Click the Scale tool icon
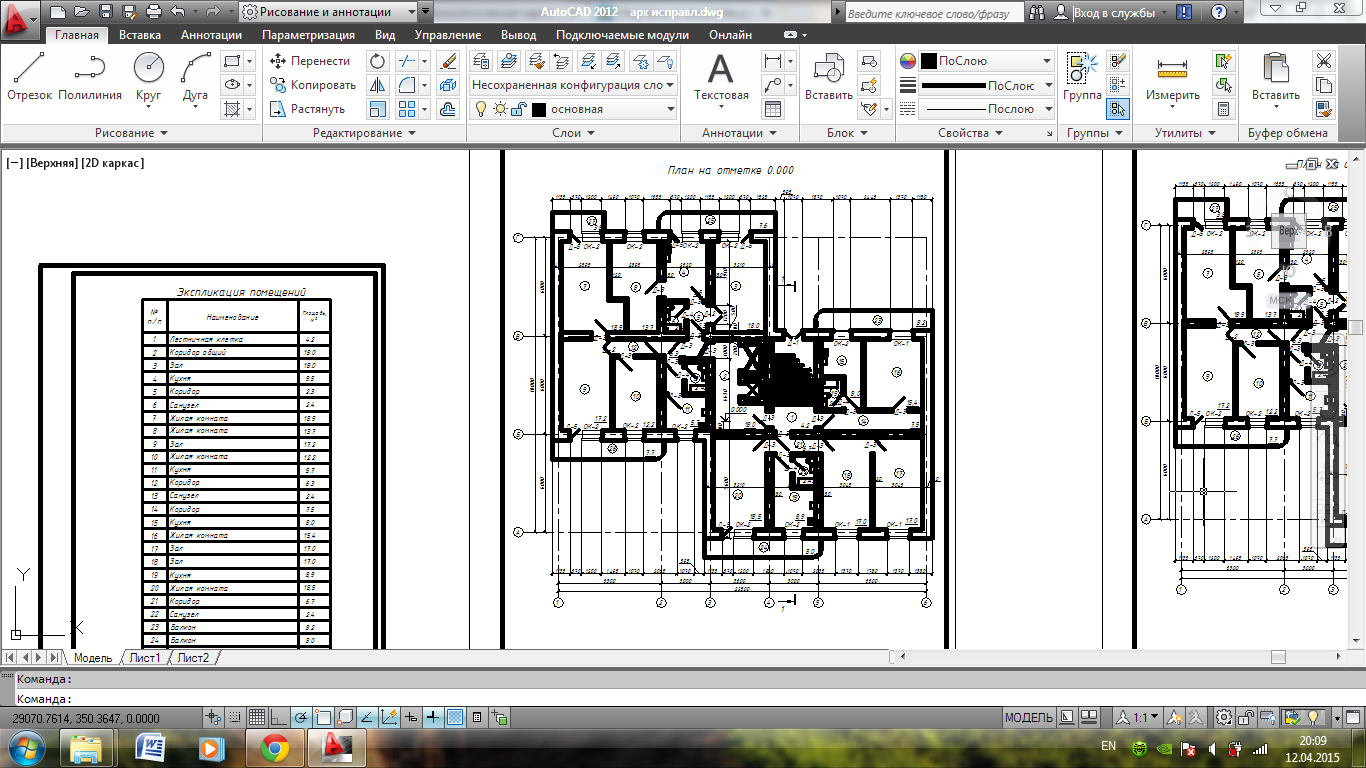Screen dimensions: 1366x768 (377, 109)
